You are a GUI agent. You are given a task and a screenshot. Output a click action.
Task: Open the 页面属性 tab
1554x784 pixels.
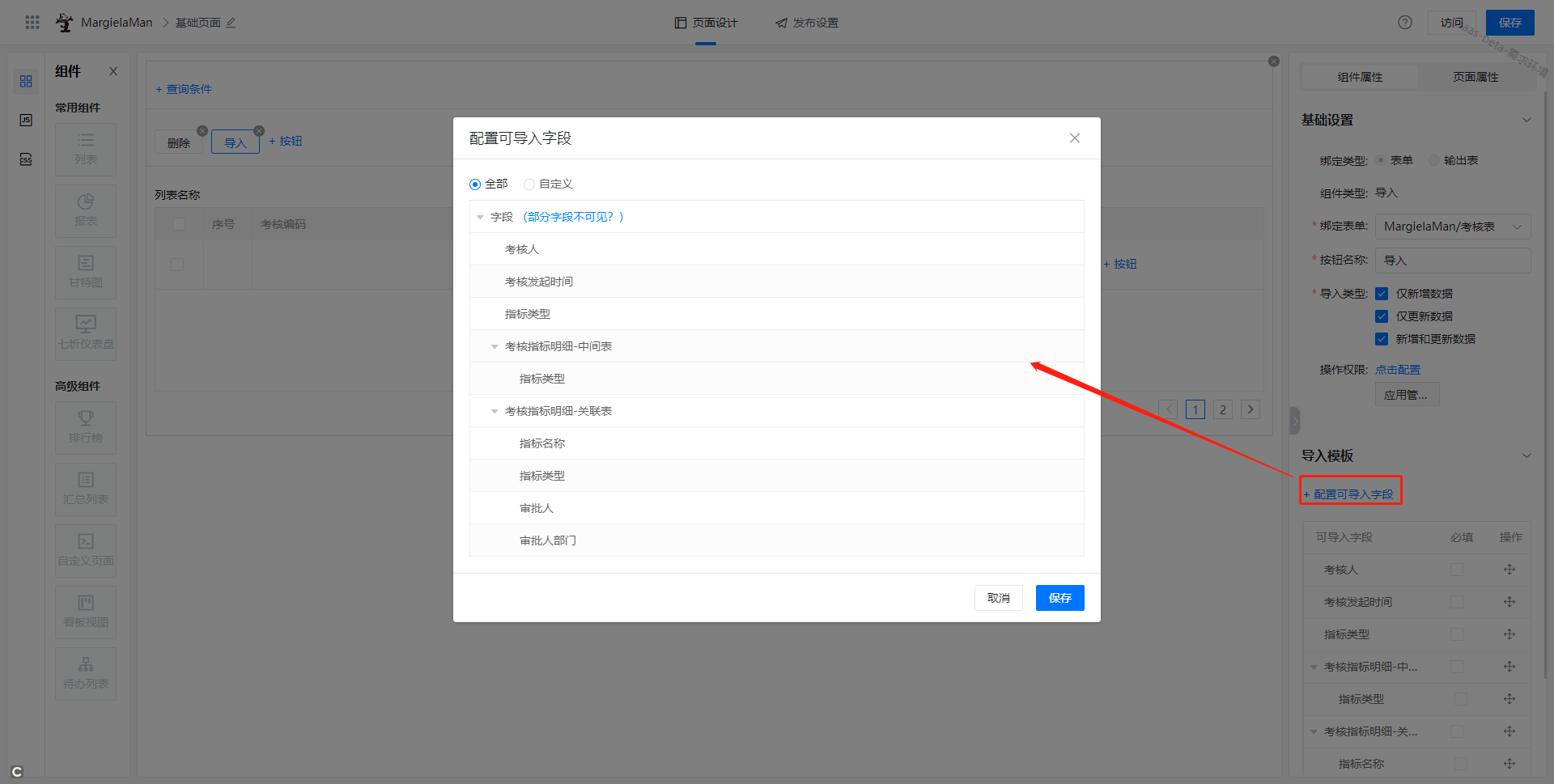coord(1475,77)
